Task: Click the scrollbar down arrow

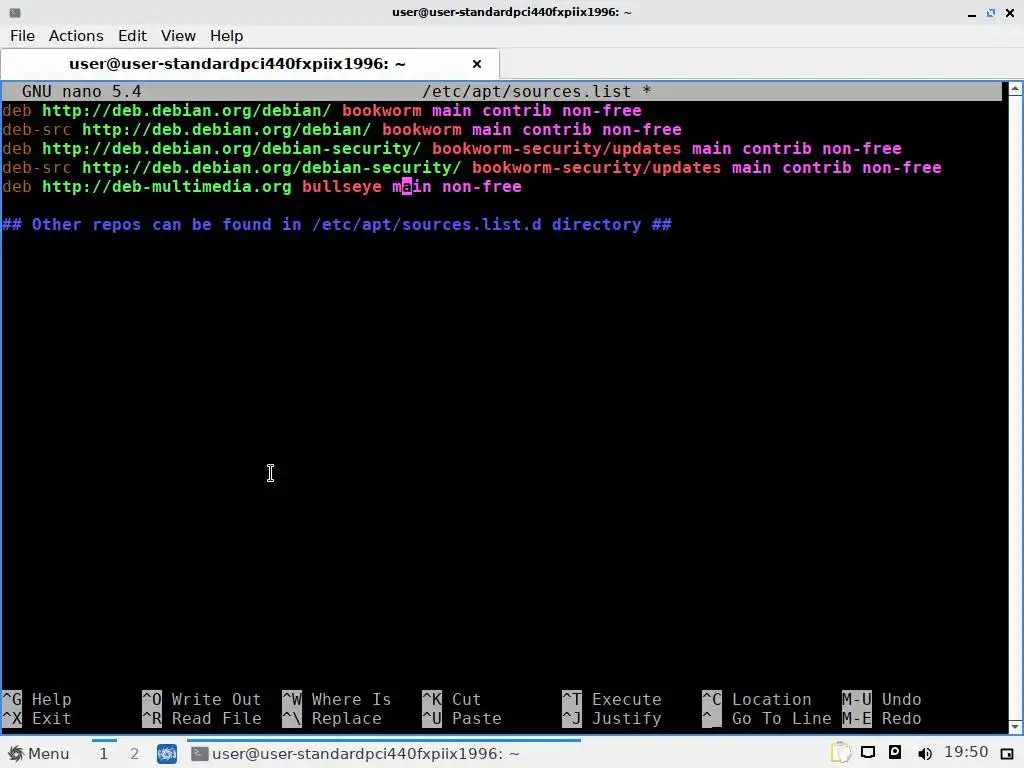Action: click(x=1015, y=727)
